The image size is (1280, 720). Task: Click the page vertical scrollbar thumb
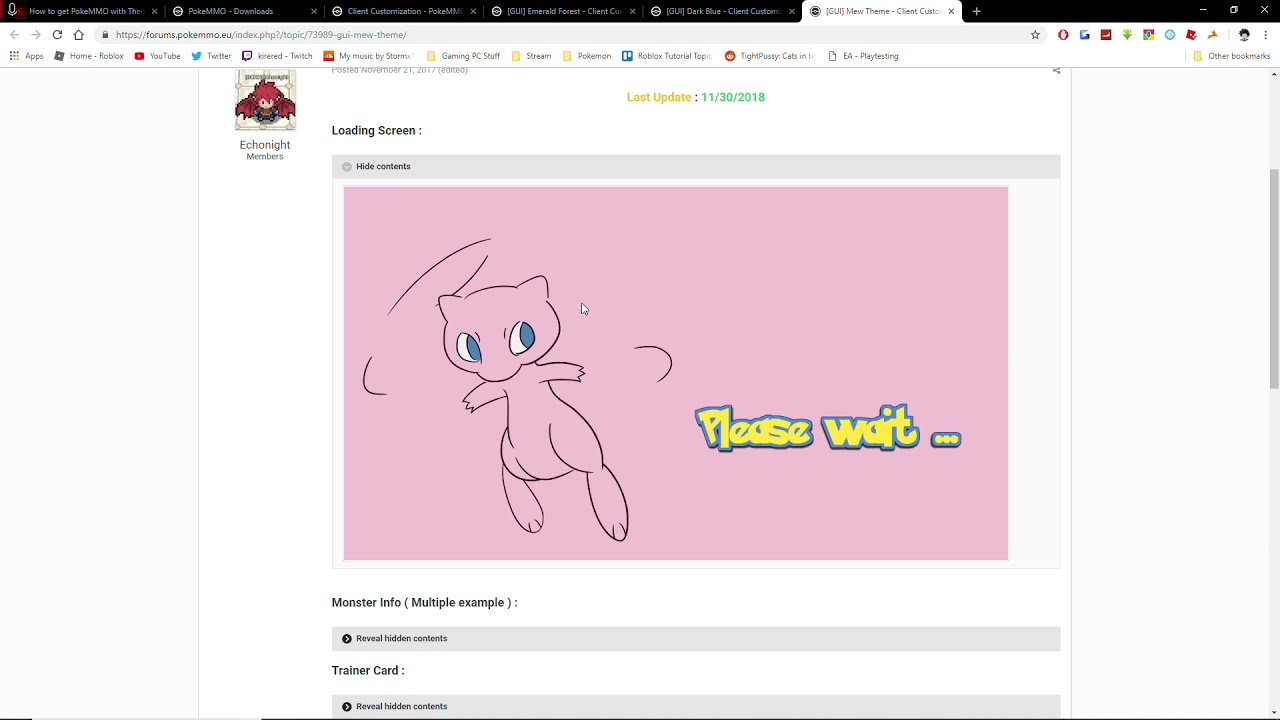[1273, 280]
